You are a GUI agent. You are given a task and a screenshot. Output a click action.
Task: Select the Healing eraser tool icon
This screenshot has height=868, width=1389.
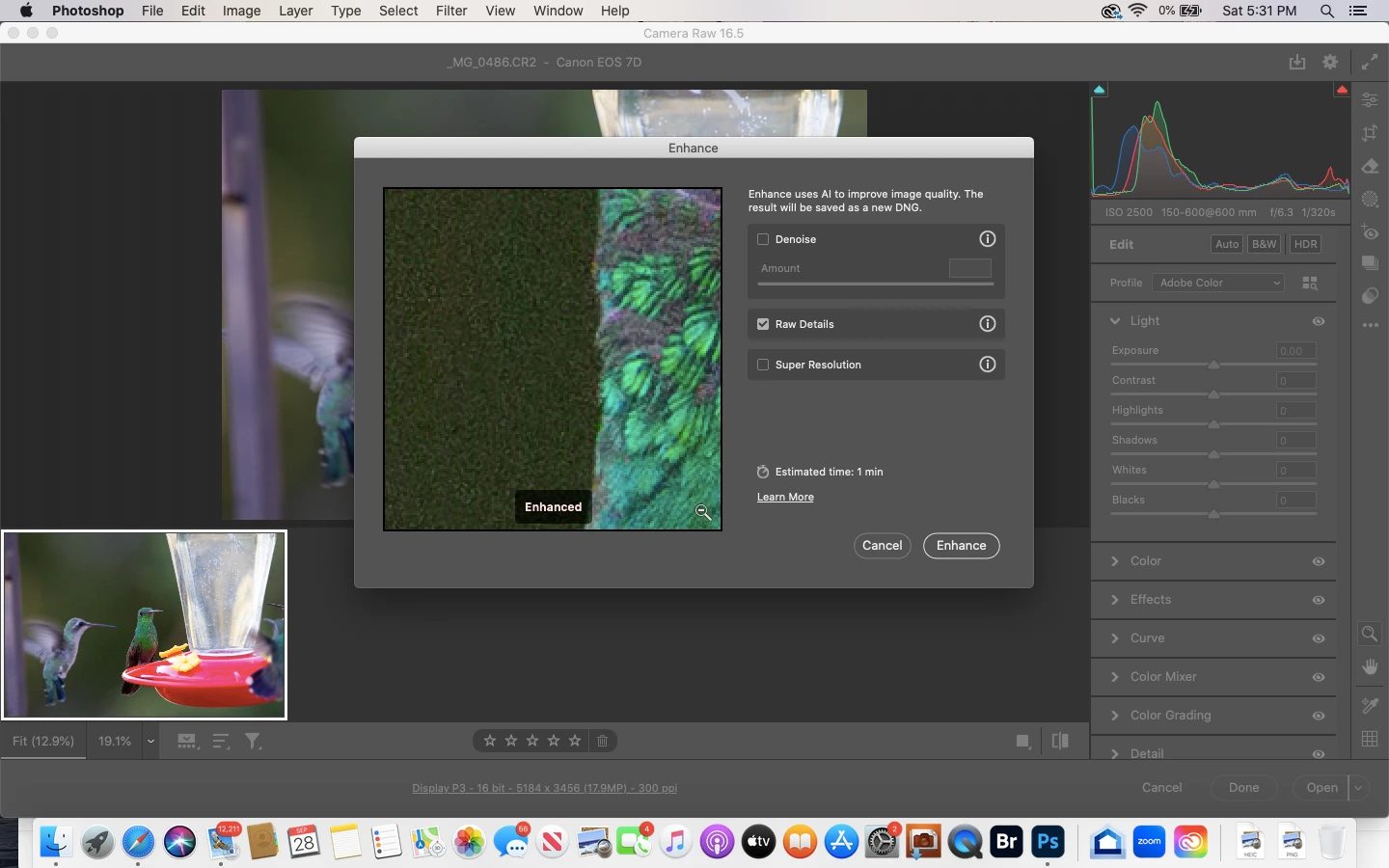pyautogui.click(x=1370, y=166)
